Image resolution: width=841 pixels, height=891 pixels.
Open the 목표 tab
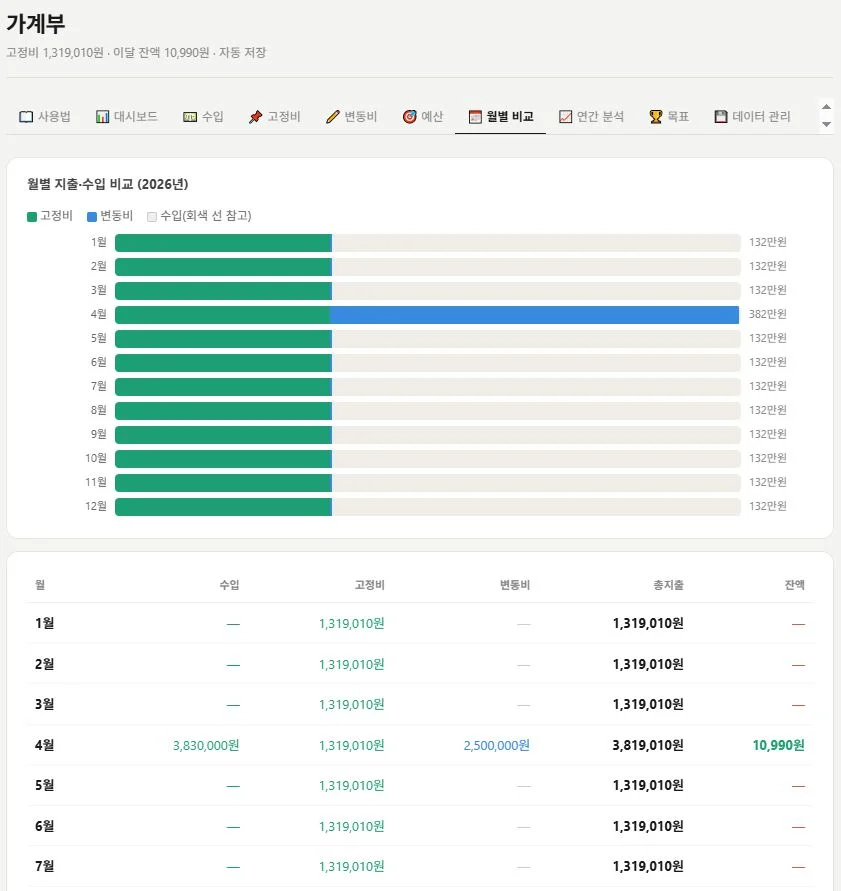[669, 116]
